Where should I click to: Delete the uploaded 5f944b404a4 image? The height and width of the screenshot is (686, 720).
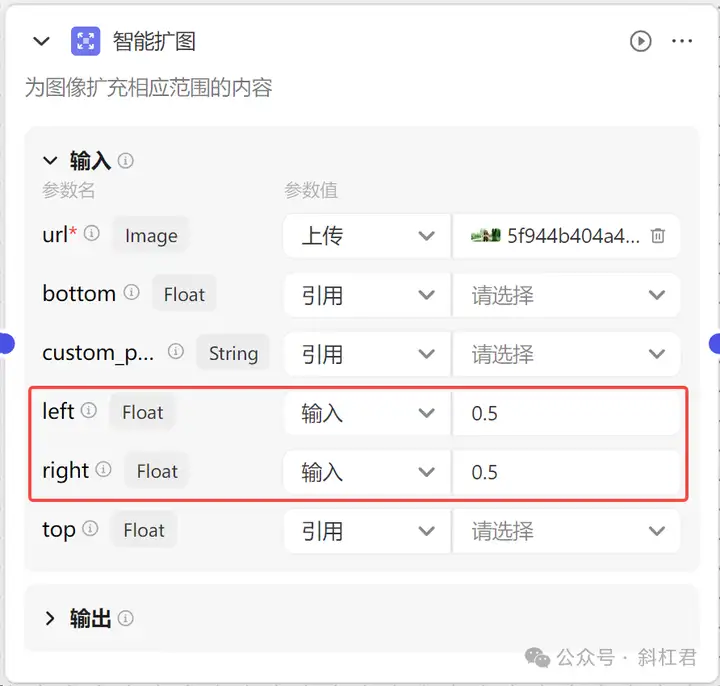[x=658, y=236]
